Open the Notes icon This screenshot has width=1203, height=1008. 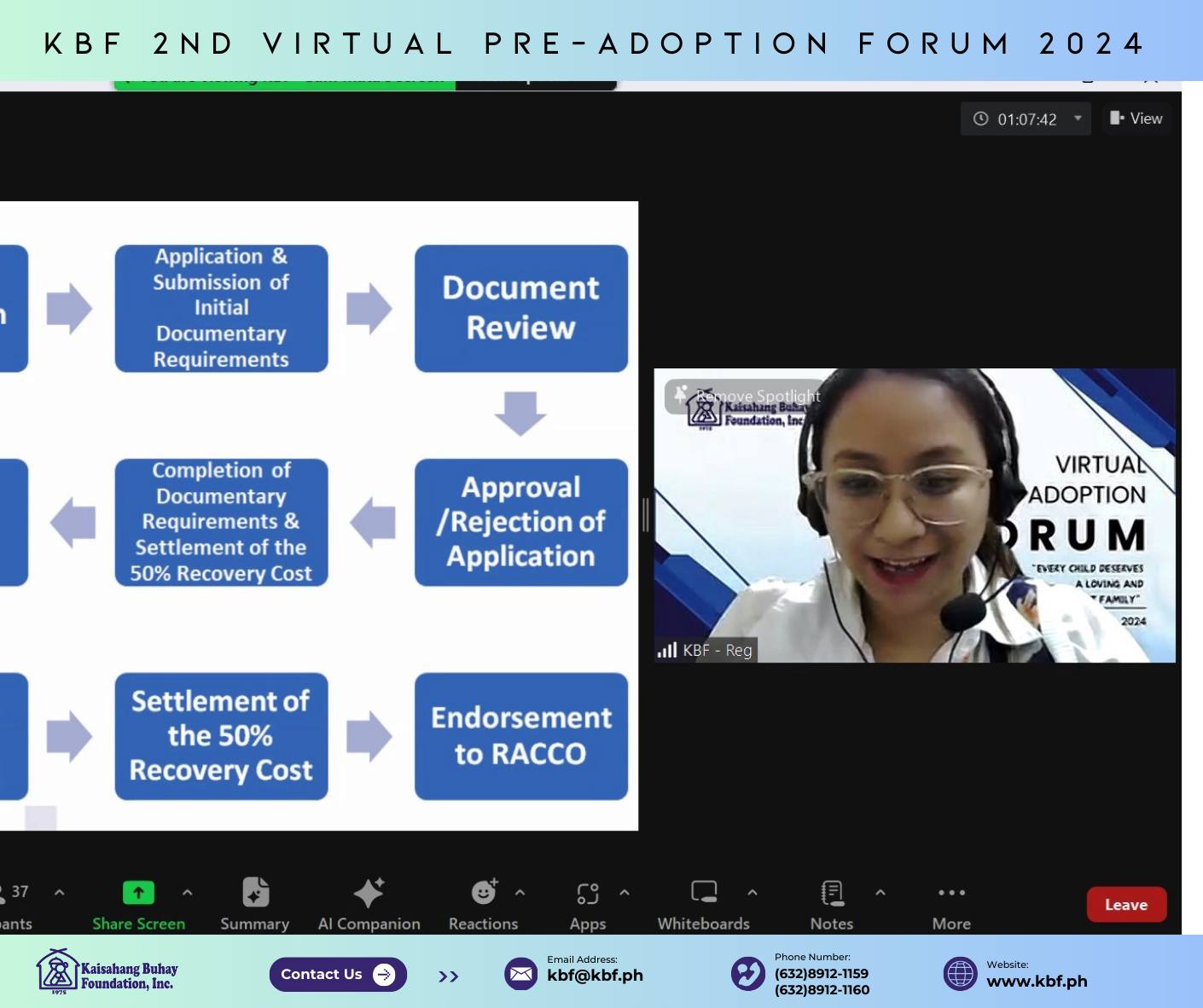coord(832,893)
